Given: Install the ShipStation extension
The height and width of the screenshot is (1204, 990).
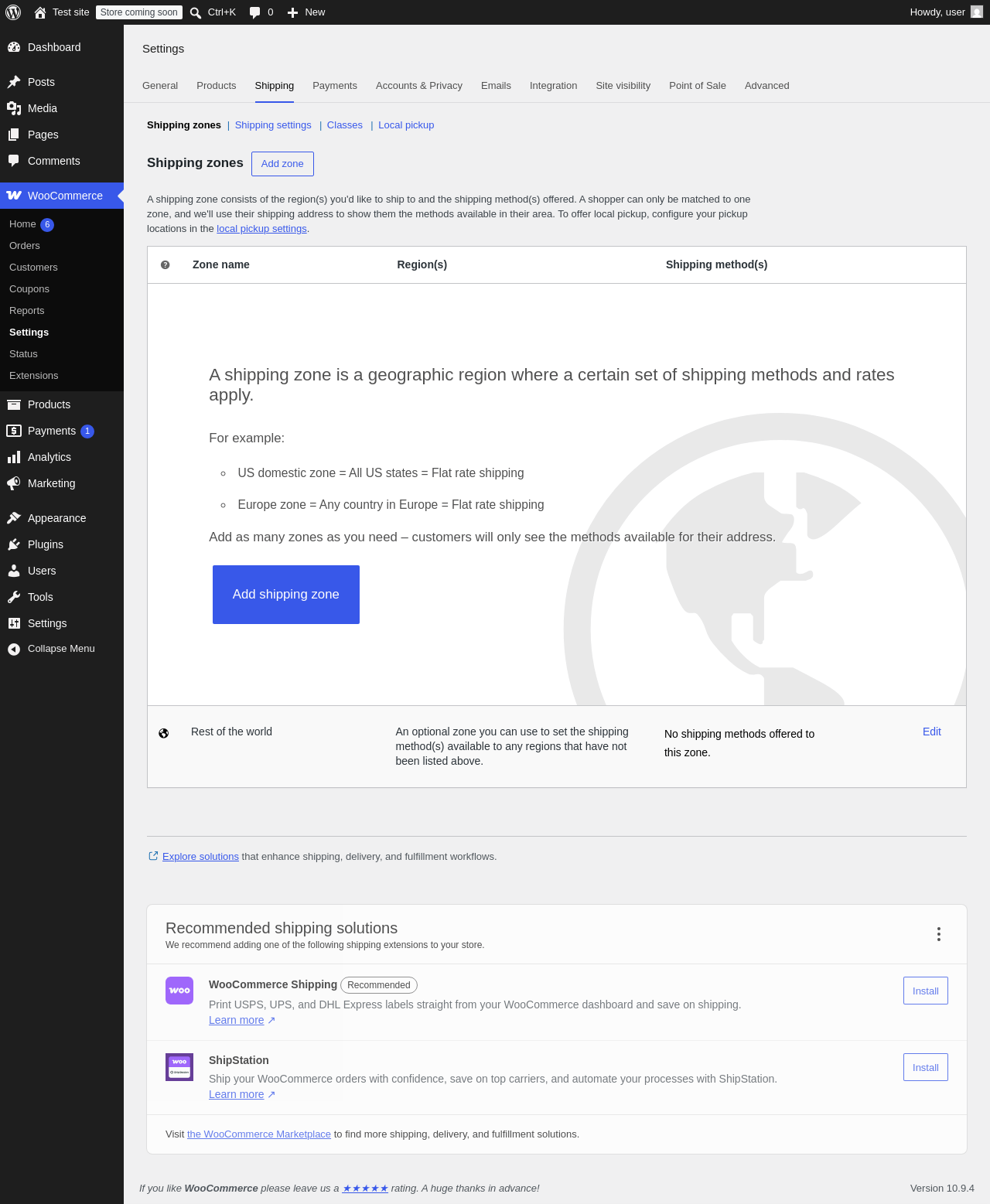Looking at the screenshot, I should click(926, 1067).
